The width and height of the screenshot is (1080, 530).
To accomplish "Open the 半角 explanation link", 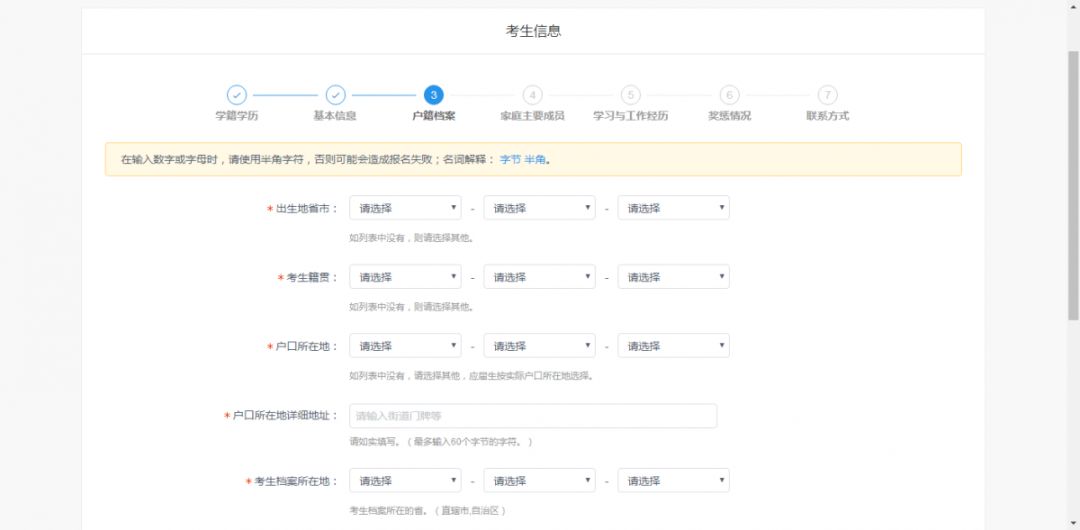I will point(535,160).
